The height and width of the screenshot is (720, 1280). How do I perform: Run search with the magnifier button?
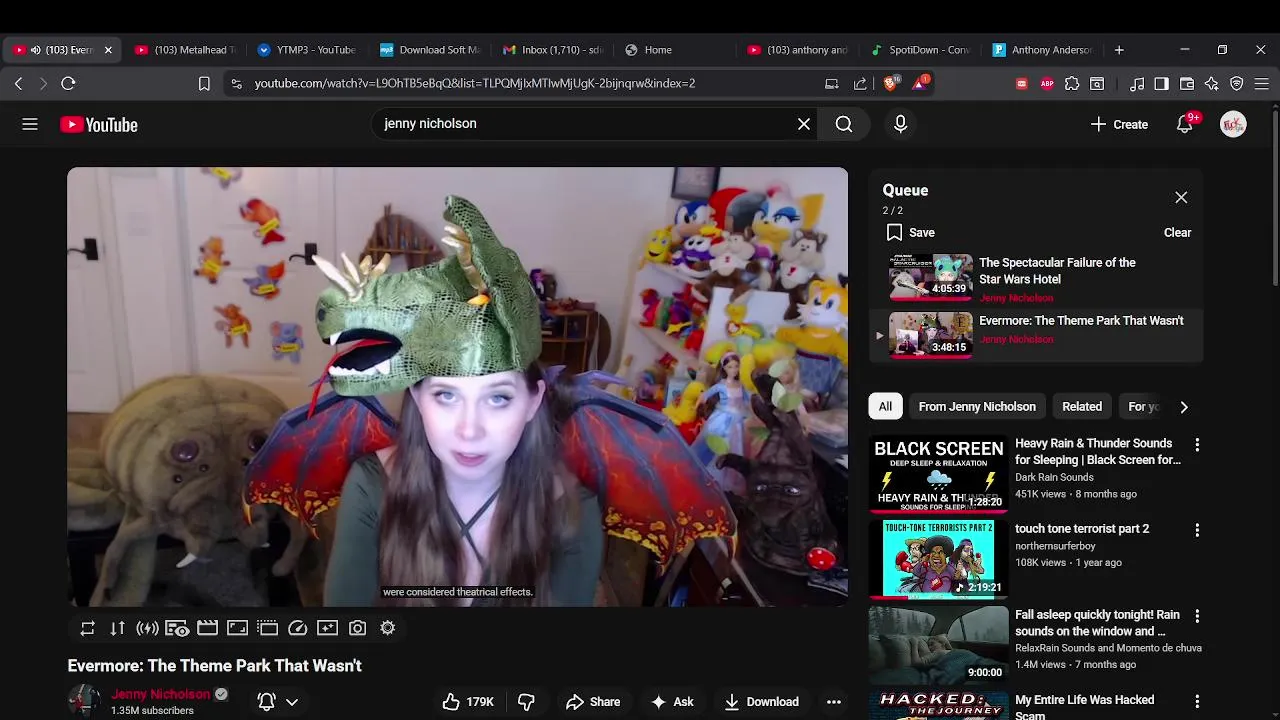point(844,124)
